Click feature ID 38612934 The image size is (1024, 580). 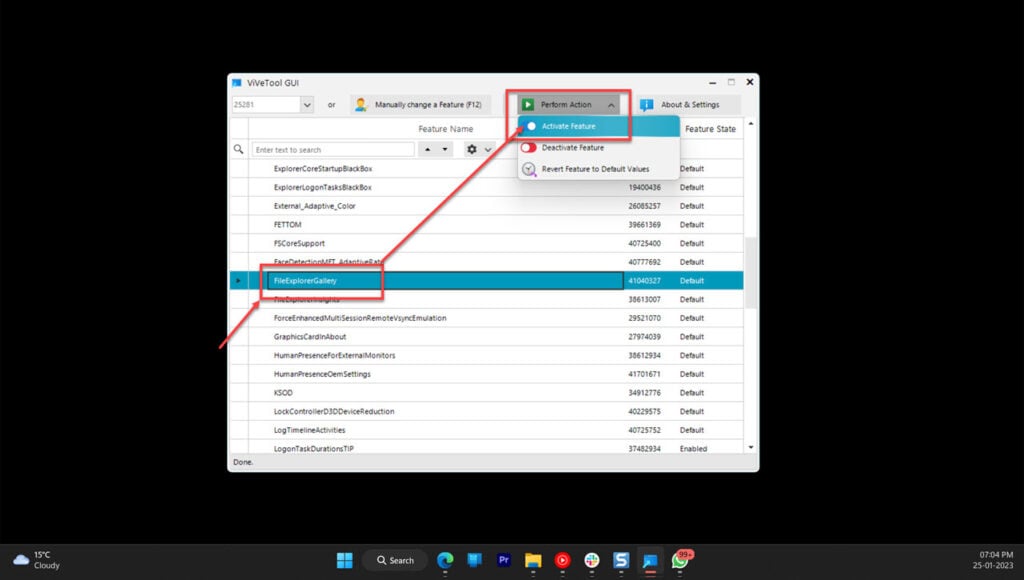coord(645,355)
